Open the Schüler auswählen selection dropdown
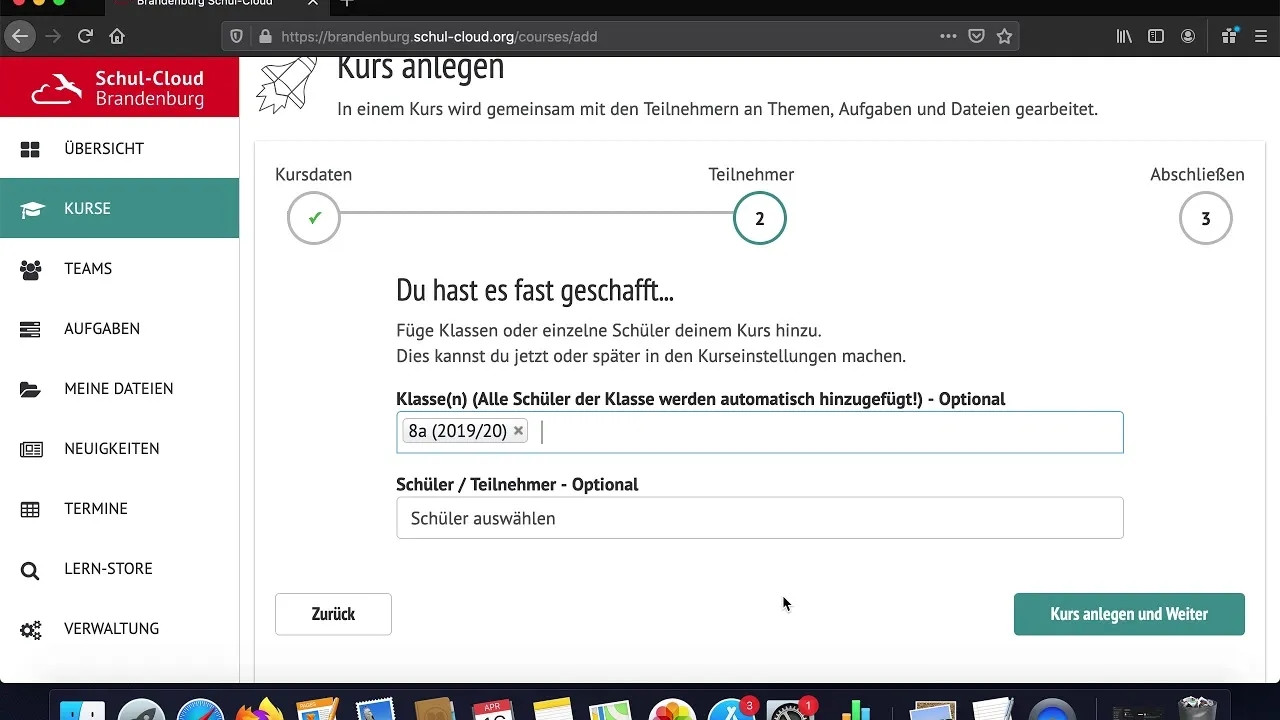The width and height of the screenshot is (1280, 720). coord(760,518)
